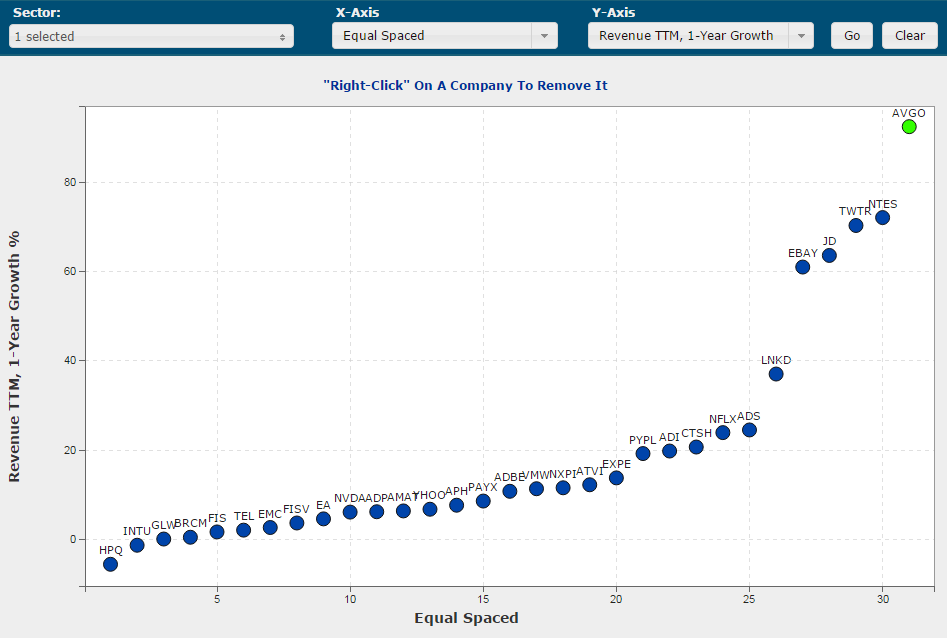The image size is (947, 638).
Task: Click the CTSH data point
Action: [x=696, y=447]
